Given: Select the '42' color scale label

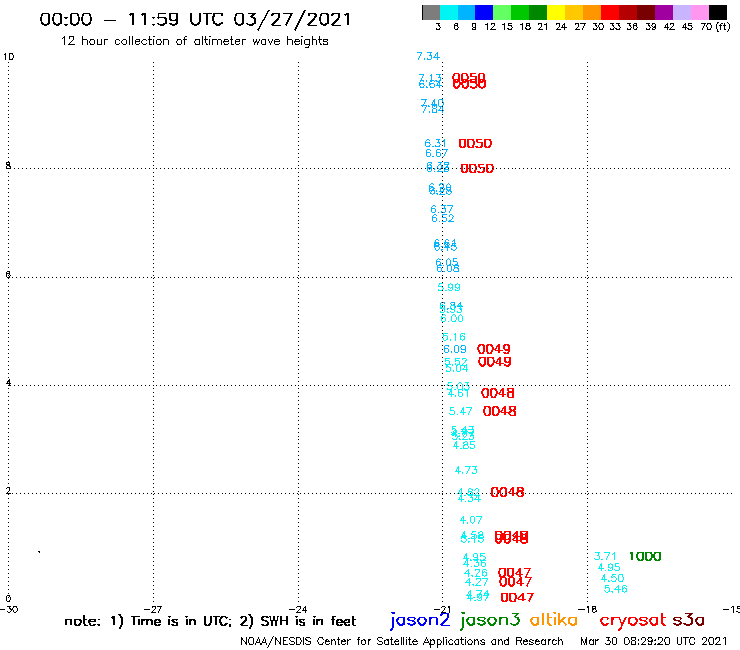Looking at the screenshot, I should [669, 27].
